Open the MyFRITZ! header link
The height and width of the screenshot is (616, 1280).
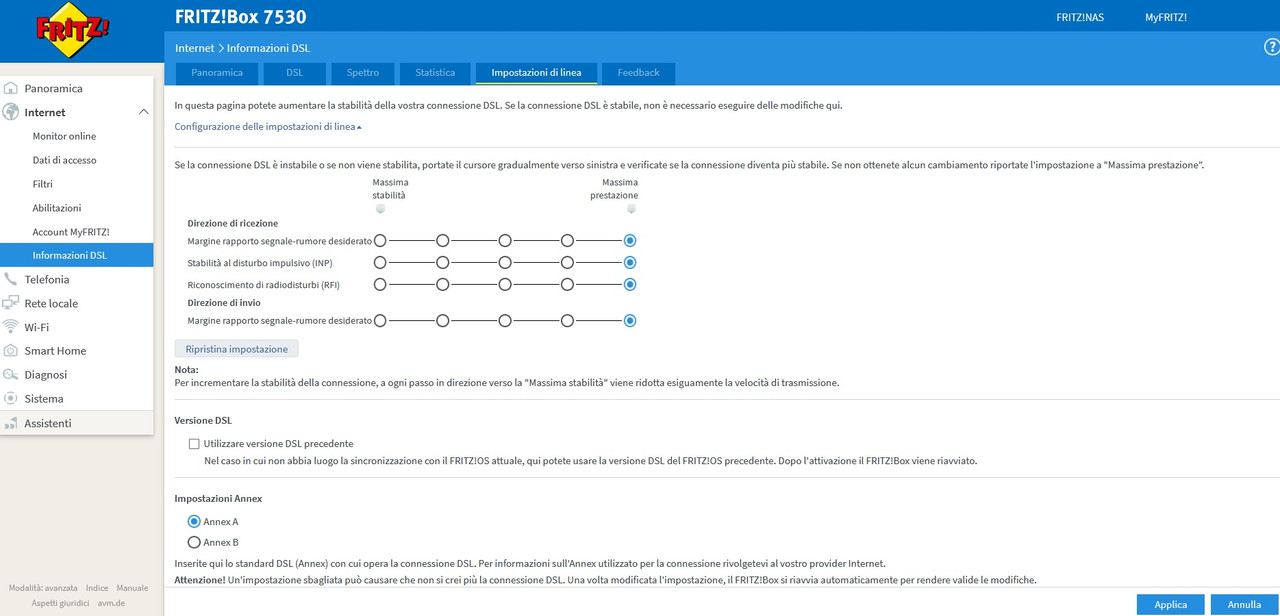coord(1166,17)
